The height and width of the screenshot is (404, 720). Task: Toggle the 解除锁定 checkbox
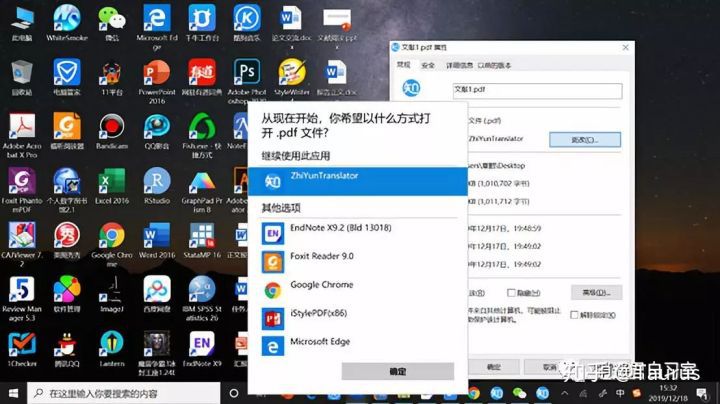(x=574, y=315)
